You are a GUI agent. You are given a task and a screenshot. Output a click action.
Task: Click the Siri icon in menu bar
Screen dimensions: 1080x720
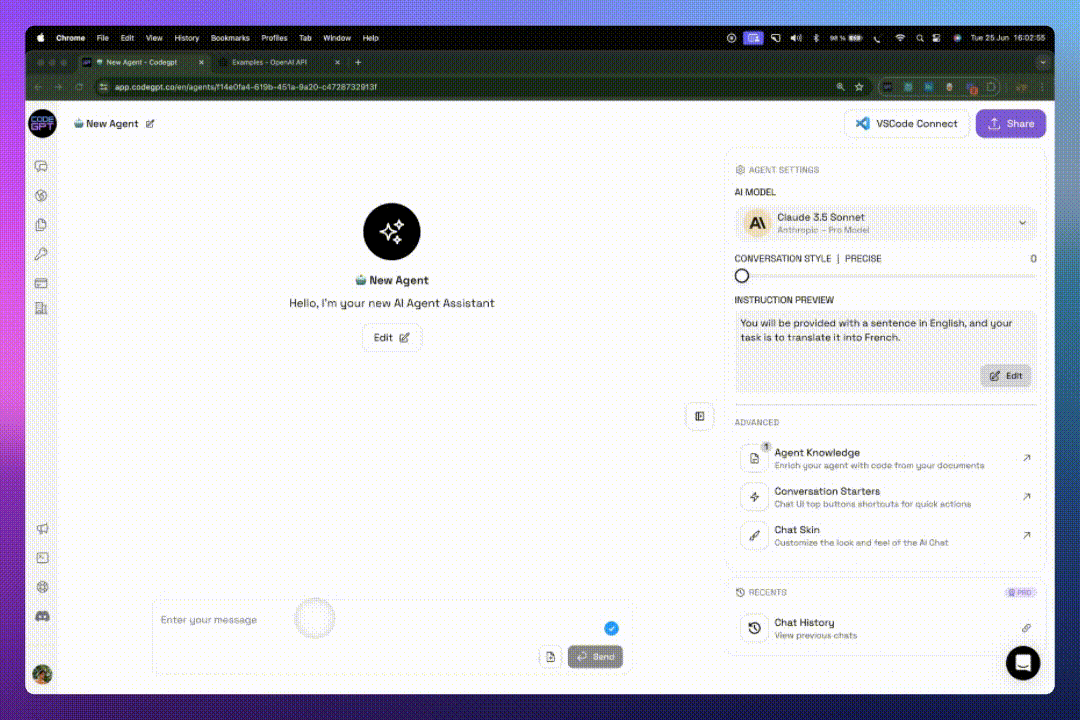tap(957, 38)
